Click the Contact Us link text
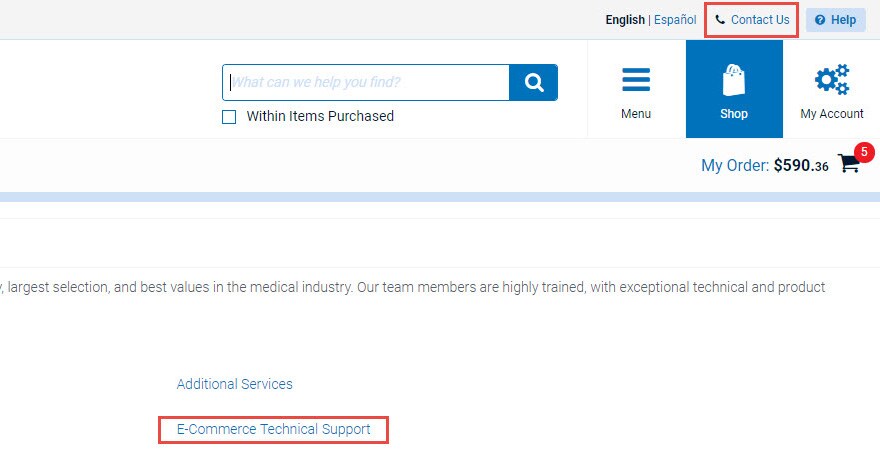 tap(760, 20)
